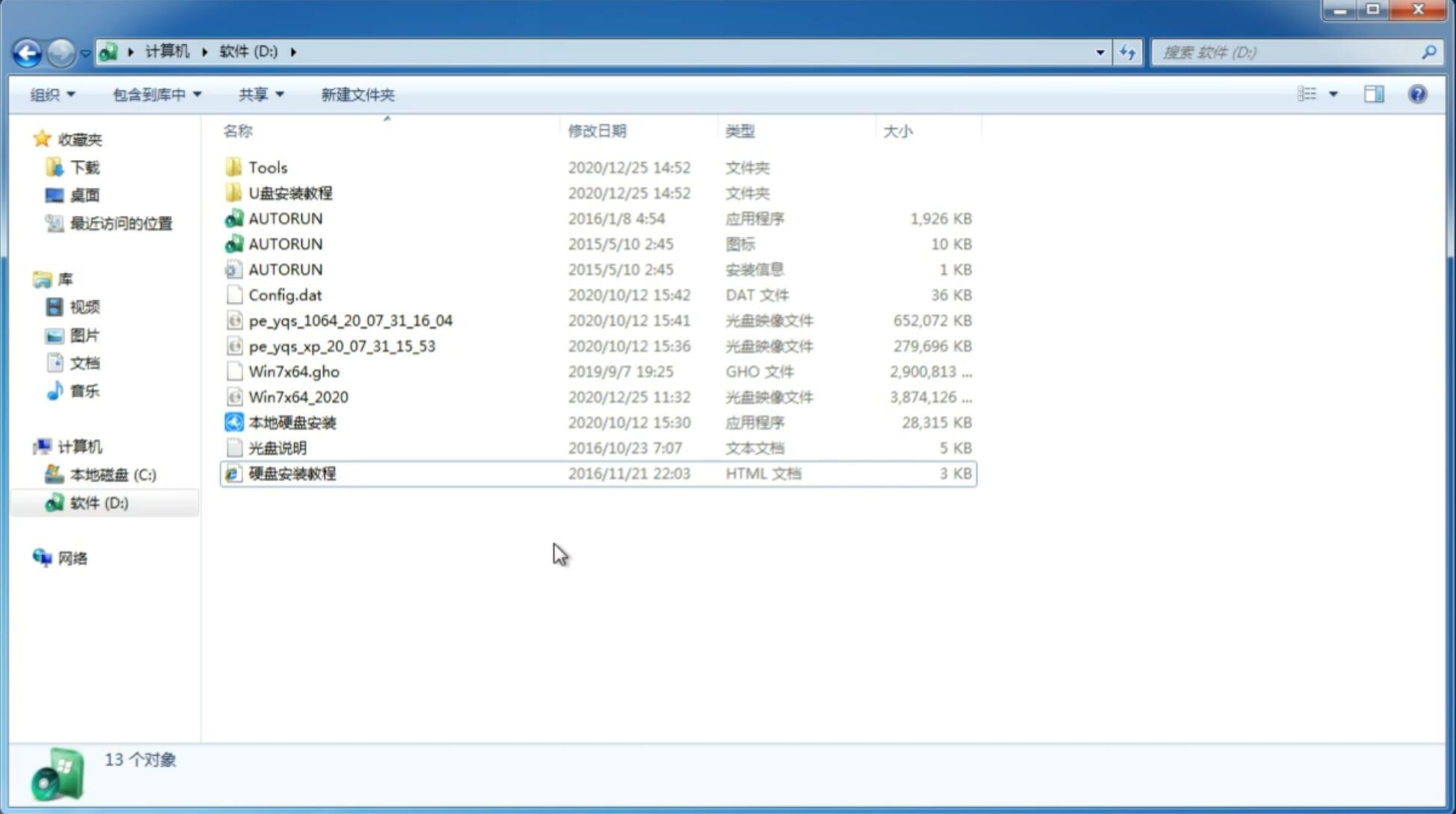Open 硬盘安装教程 HTML document
This screenshot has height=814, width=1456.
tap(291, 473)
